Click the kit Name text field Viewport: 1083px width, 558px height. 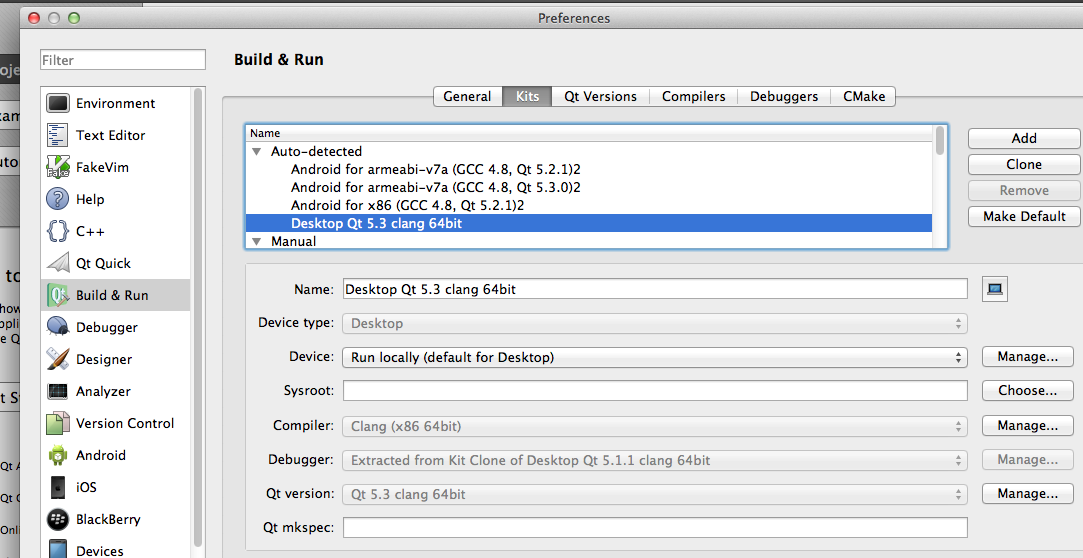tap(655, 289)
